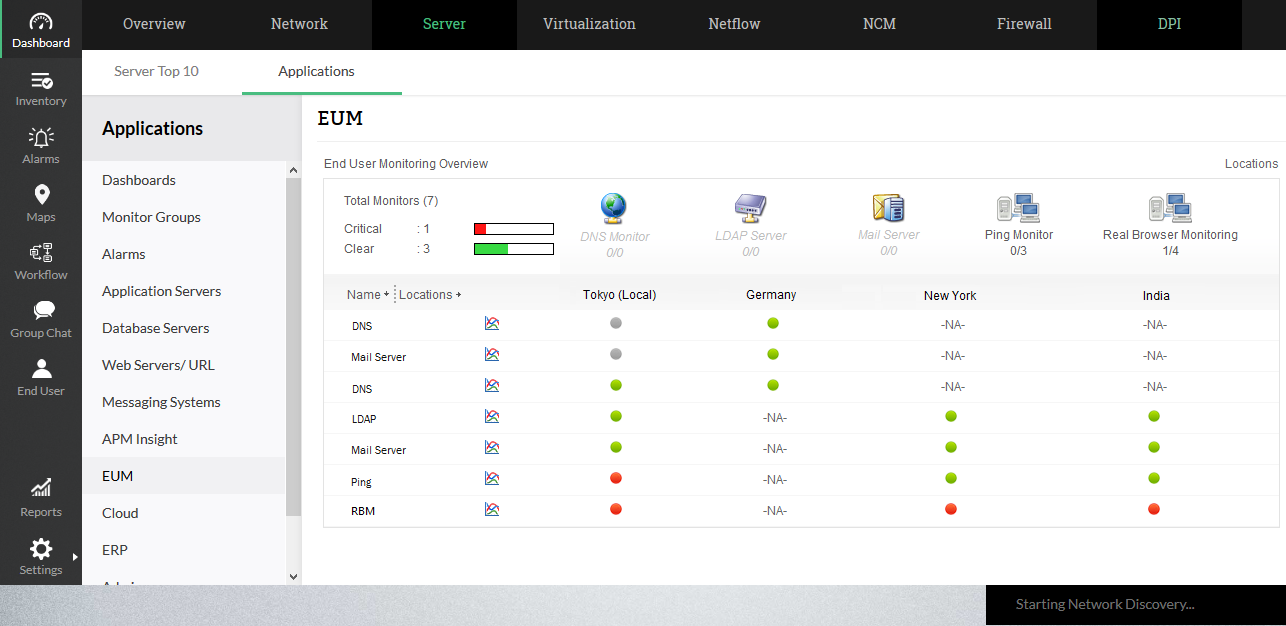Click the LDAP Server icon
This screenshot has width=1286, height=626.
[x=750, y=208]
